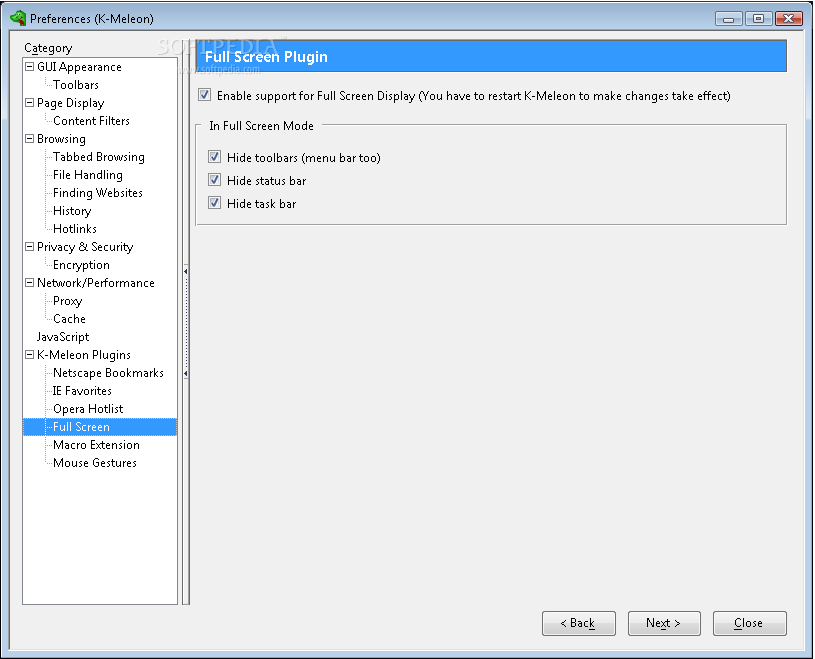Select Content Filters entry
The image size is (815, 659).
pos(91,121)
